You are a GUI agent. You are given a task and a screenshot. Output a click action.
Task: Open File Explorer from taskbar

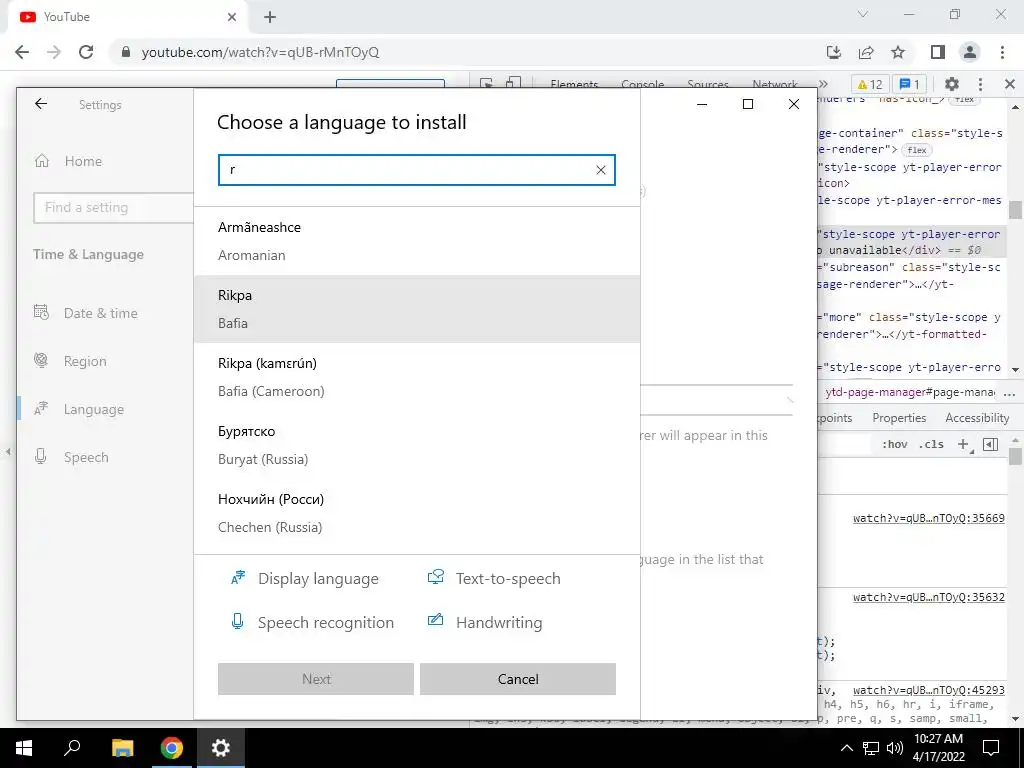[x=122, y=748]
